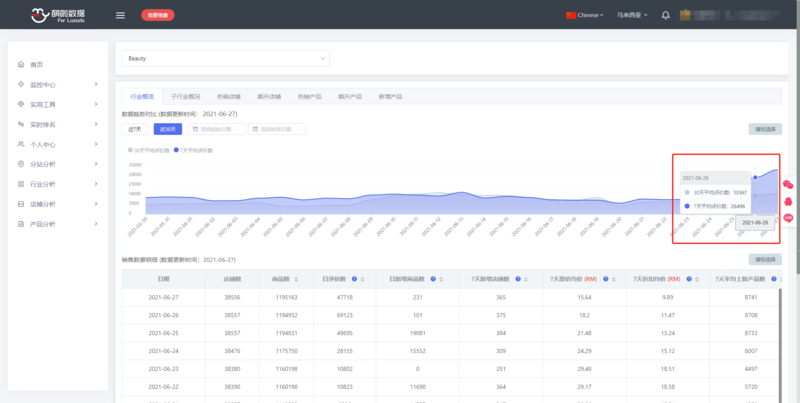Click the QQ floating icon on right edge

pos(788,201)
